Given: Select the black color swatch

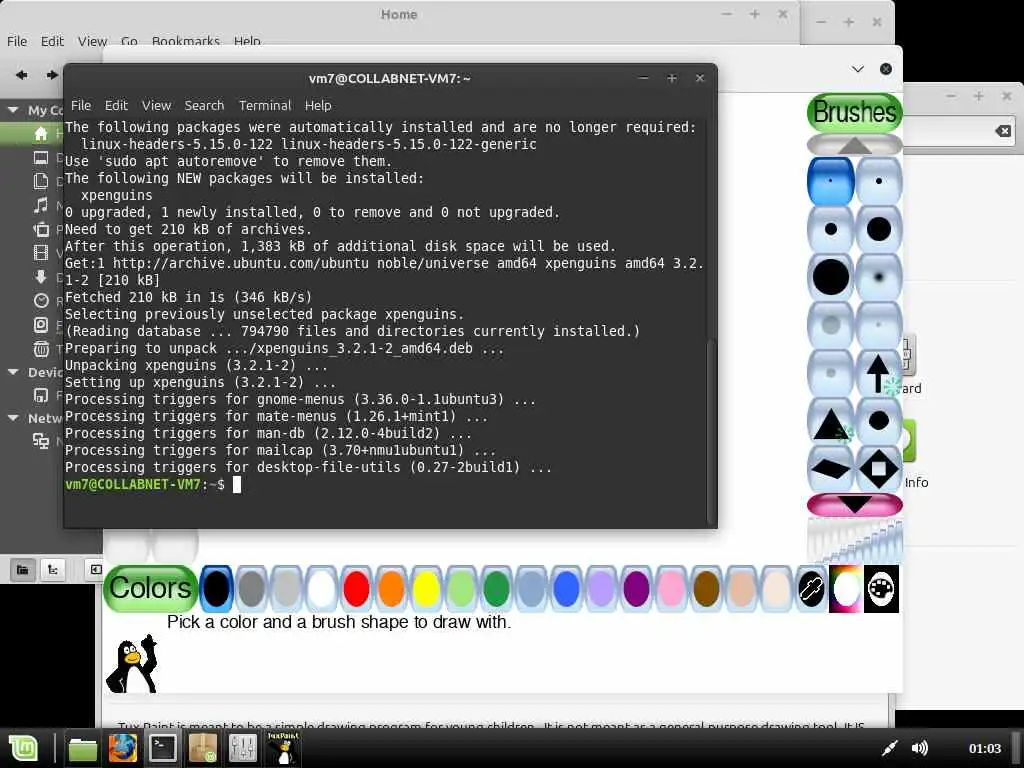Looking at the screenshot, I should click(216, 589).
